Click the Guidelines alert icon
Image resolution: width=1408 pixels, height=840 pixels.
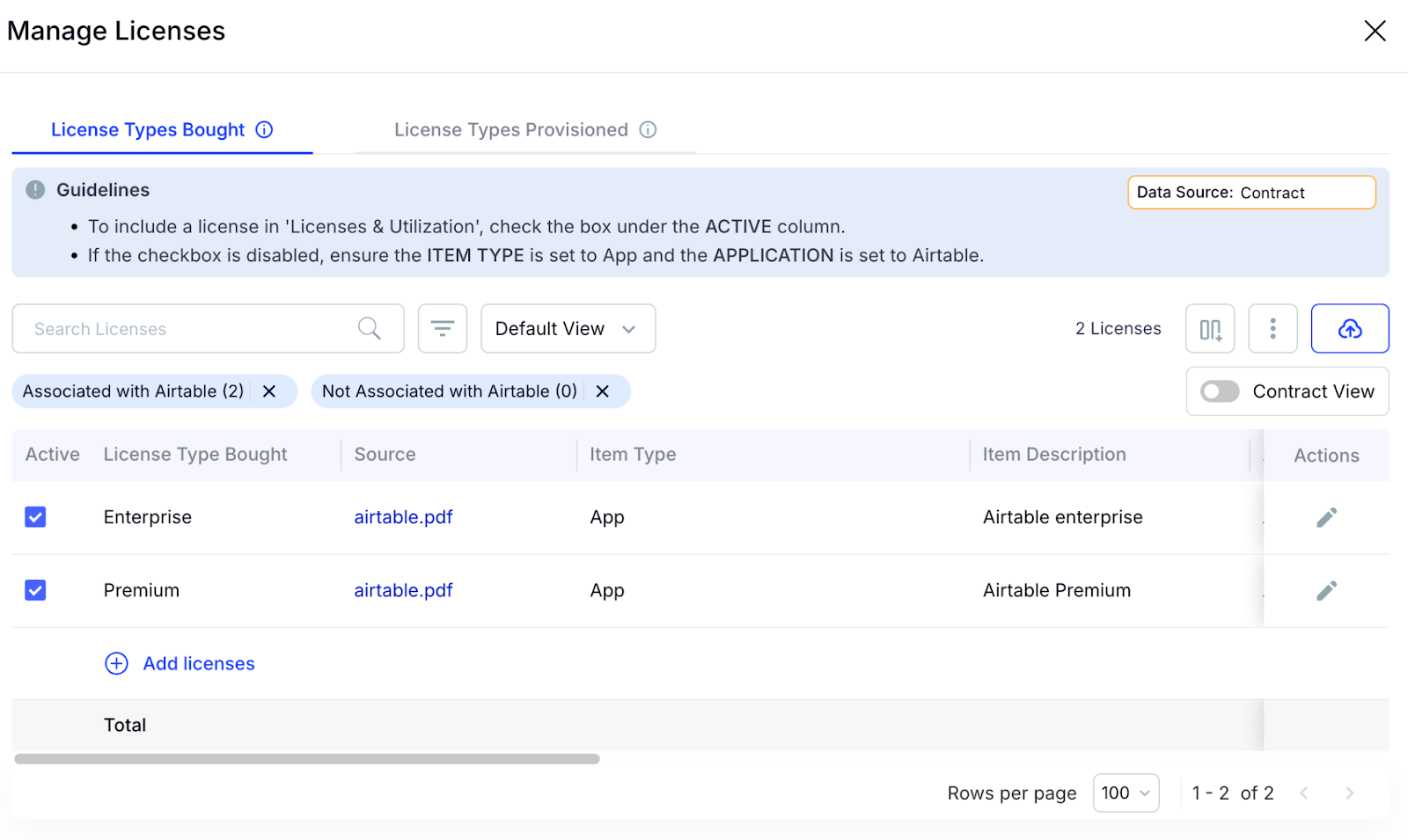(x=35, y=190)
